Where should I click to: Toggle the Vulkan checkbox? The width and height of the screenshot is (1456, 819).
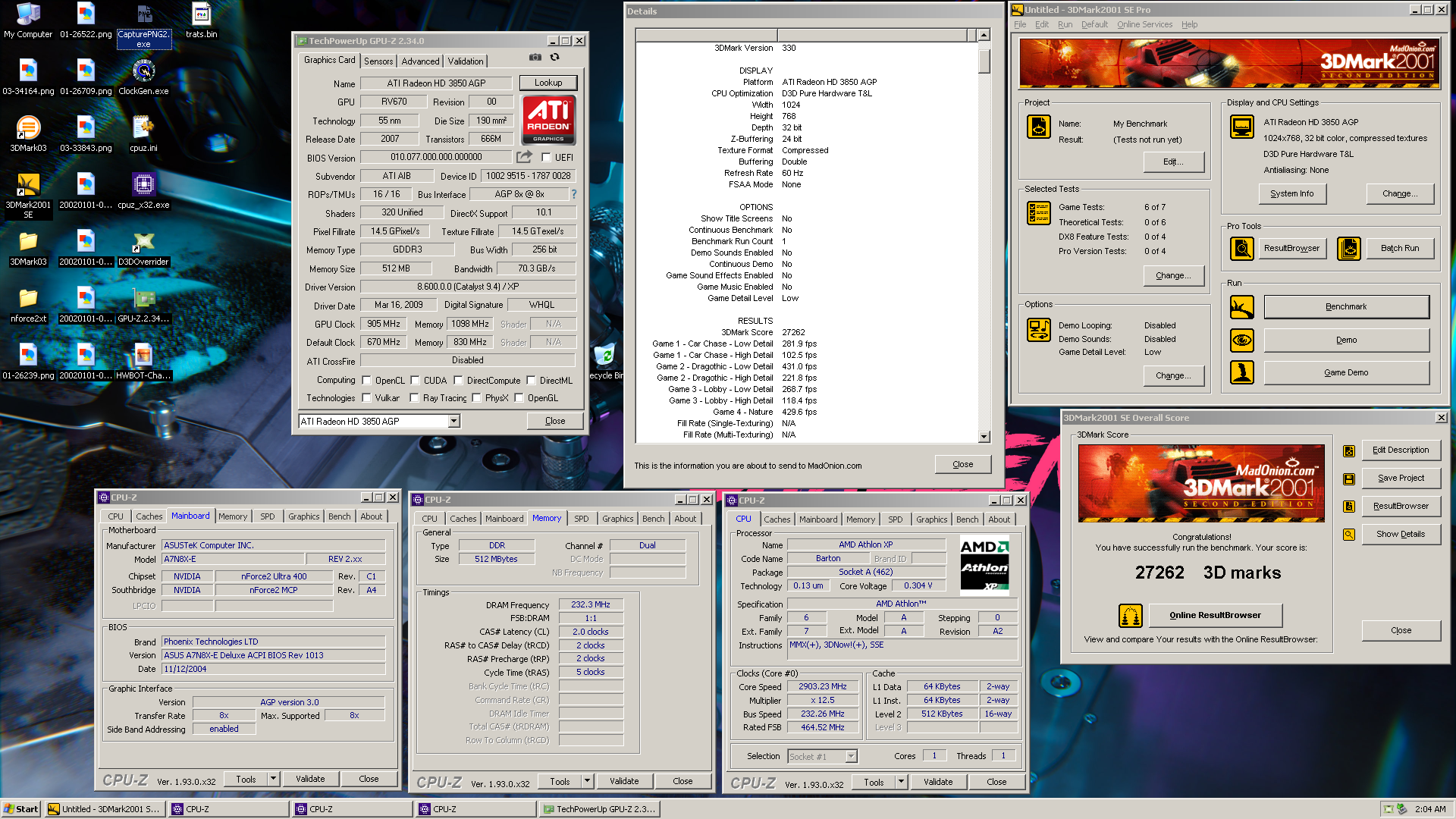click(367, 398)
